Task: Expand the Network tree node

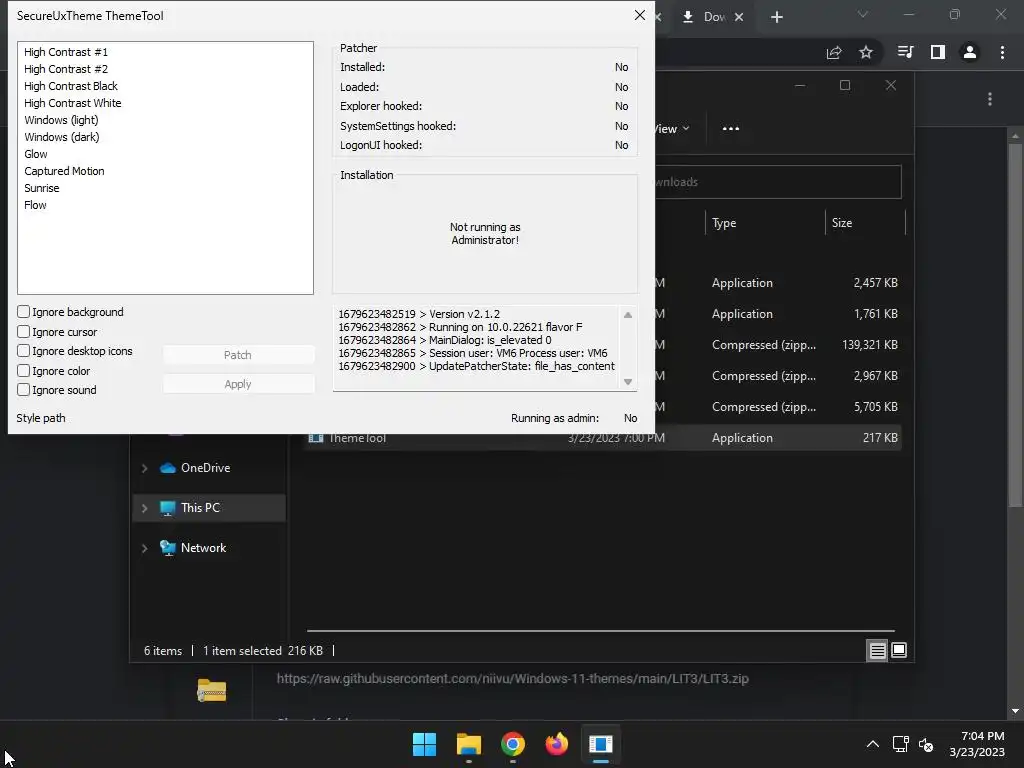Action: coord(144,548)
